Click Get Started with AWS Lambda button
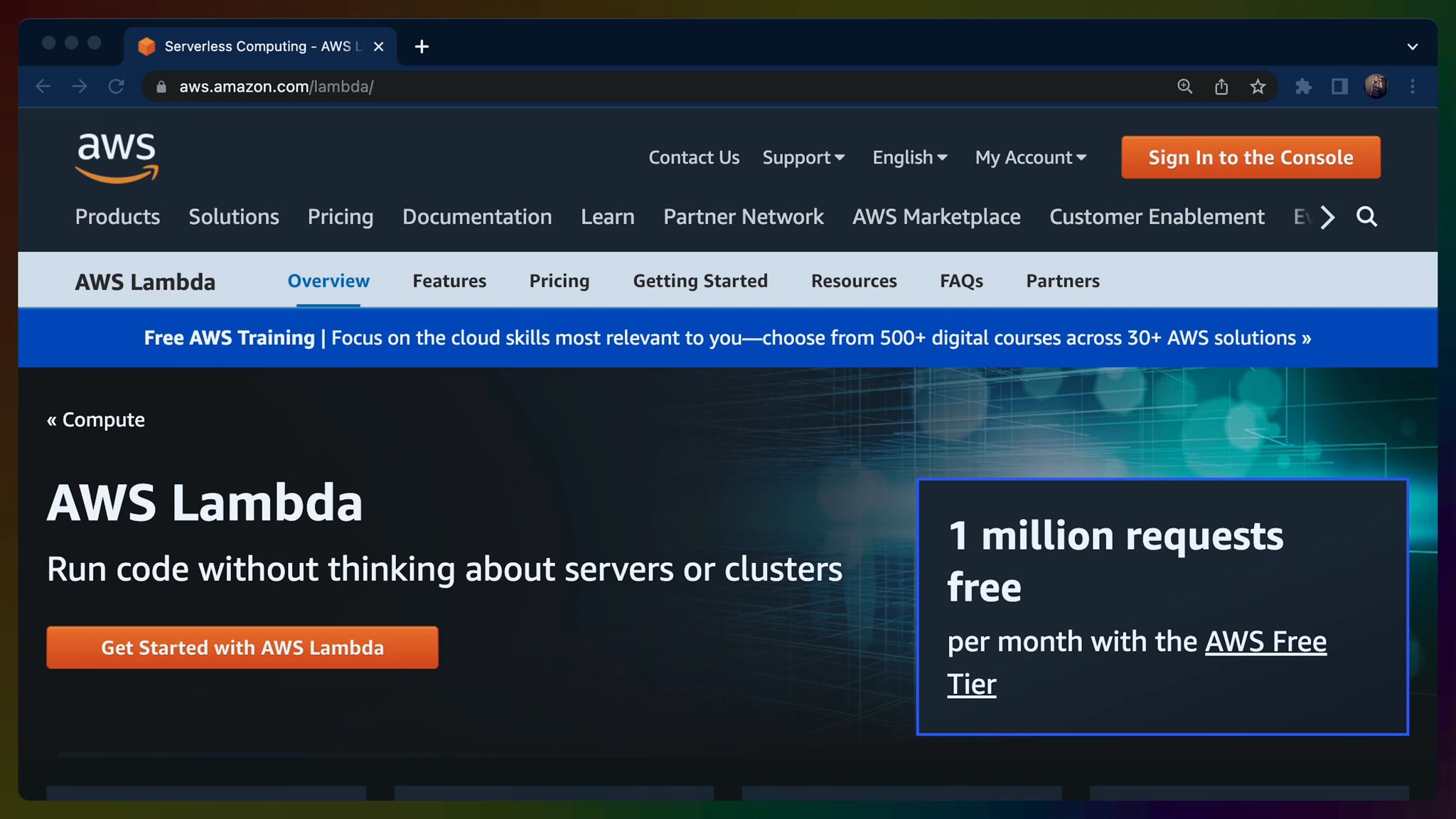This screenshot has height=819, width=1456. pyautogui.click(x=242, y=648)
